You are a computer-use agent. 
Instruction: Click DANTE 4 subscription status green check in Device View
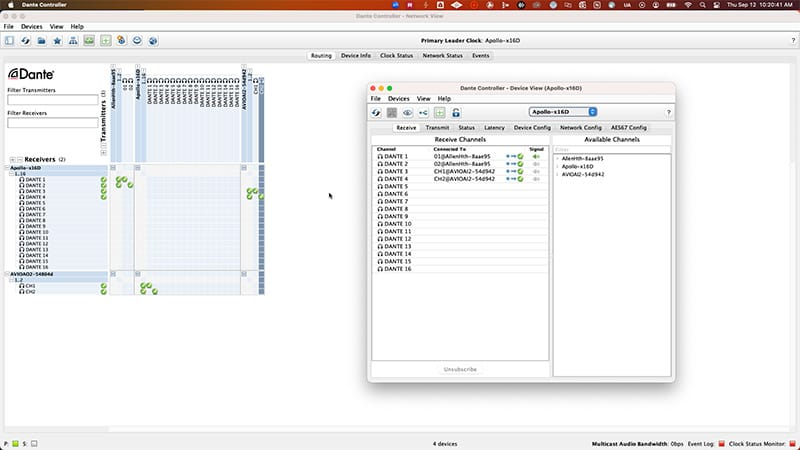pyautogui.click(x=520, y=179)
